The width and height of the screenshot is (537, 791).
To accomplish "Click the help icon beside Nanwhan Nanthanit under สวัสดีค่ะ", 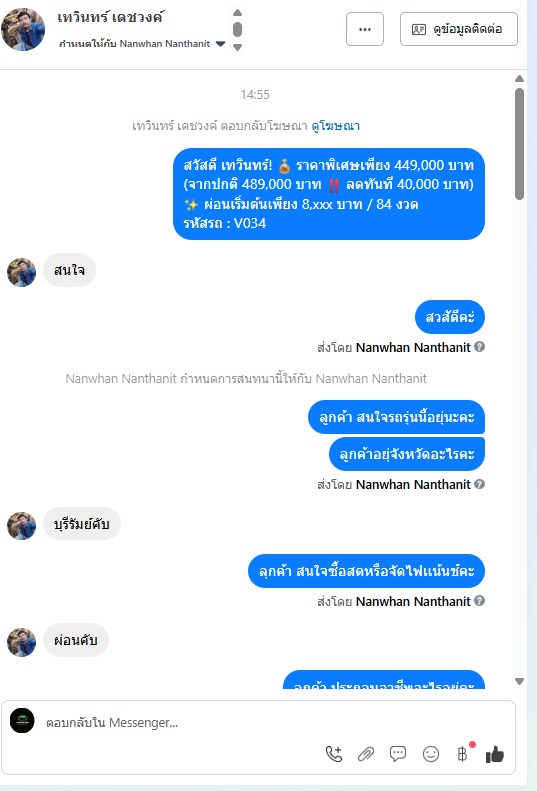I will [480, 347].
